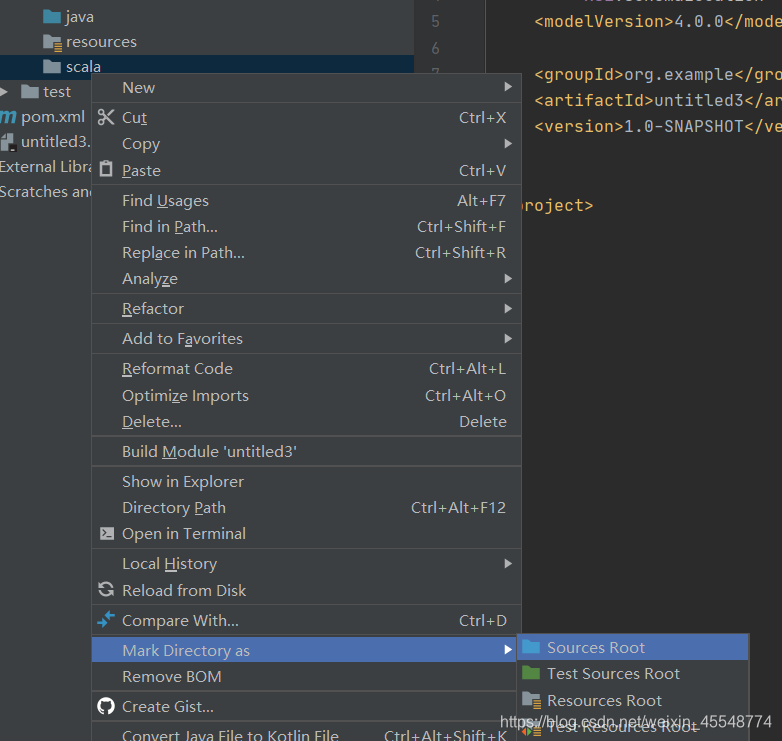Choose Directory Path menu entry

coord(306,508)
